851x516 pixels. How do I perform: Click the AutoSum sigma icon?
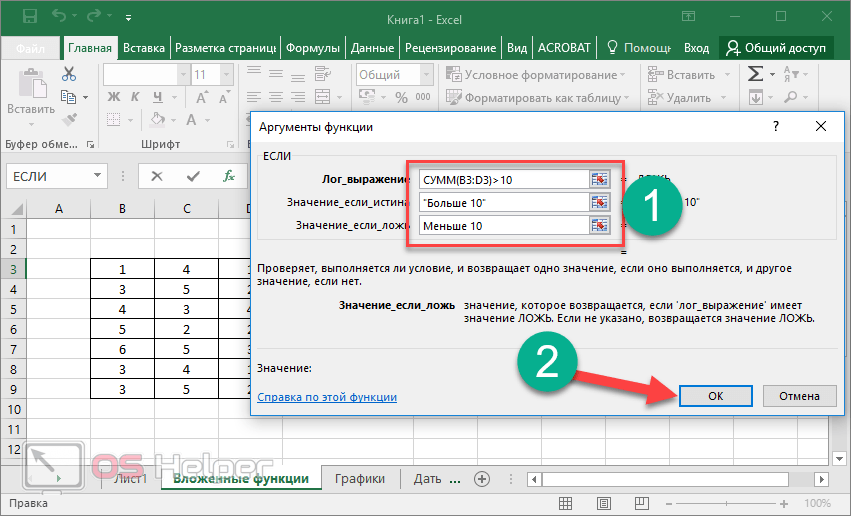click(x=756, y=74)
